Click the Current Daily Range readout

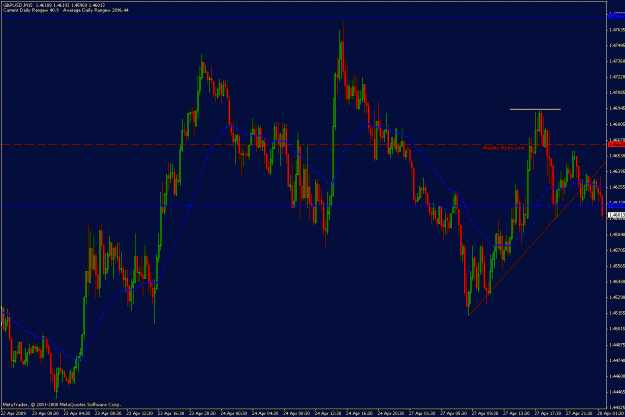[31, 10]
